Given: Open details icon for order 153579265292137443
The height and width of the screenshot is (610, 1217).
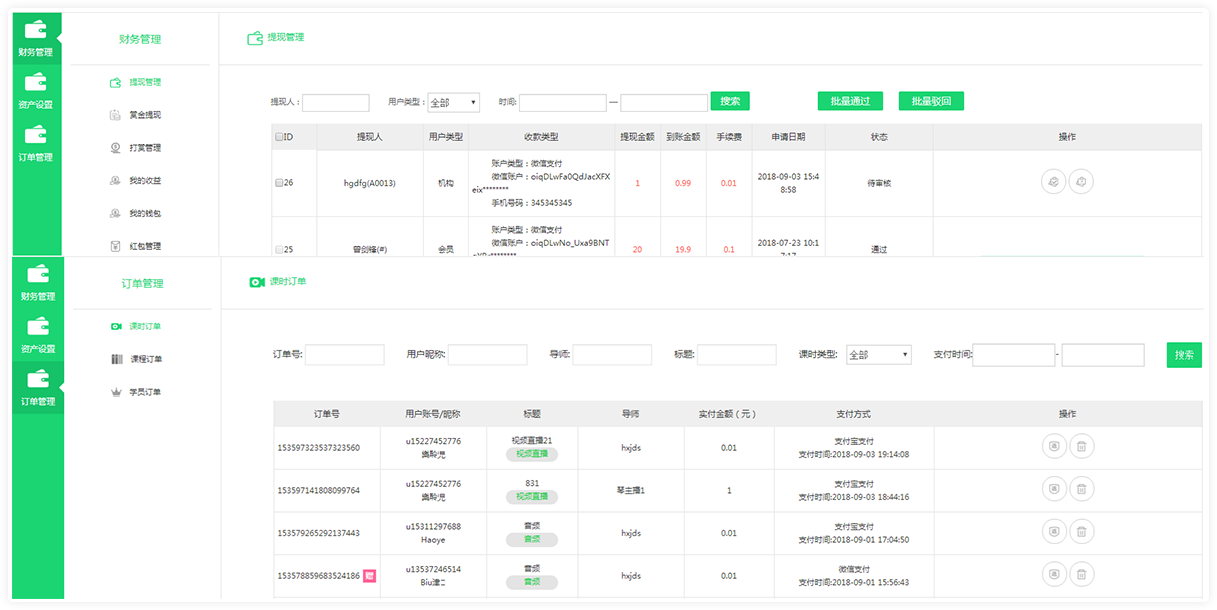Looking at the screenshot, I should pyautogui.click(x=1053, y=532).
